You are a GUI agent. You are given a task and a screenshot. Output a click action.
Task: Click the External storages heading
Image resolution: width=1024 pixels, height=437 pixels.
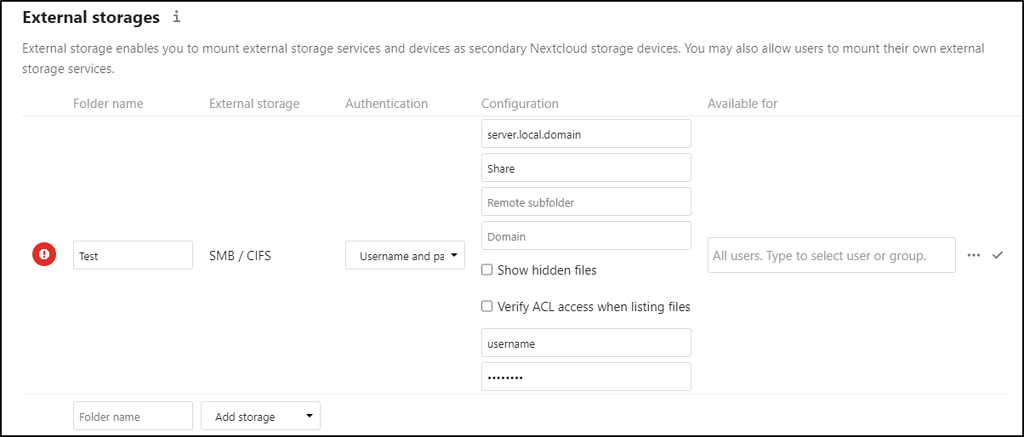[x=91, y=18]
